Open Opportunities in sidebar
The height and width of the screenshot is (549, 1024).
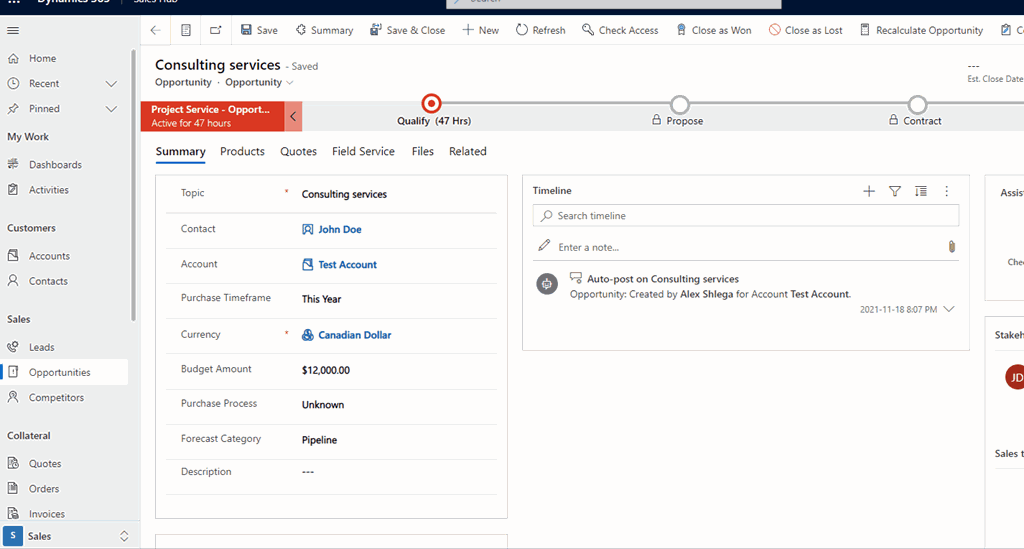(x=65, y=372)
